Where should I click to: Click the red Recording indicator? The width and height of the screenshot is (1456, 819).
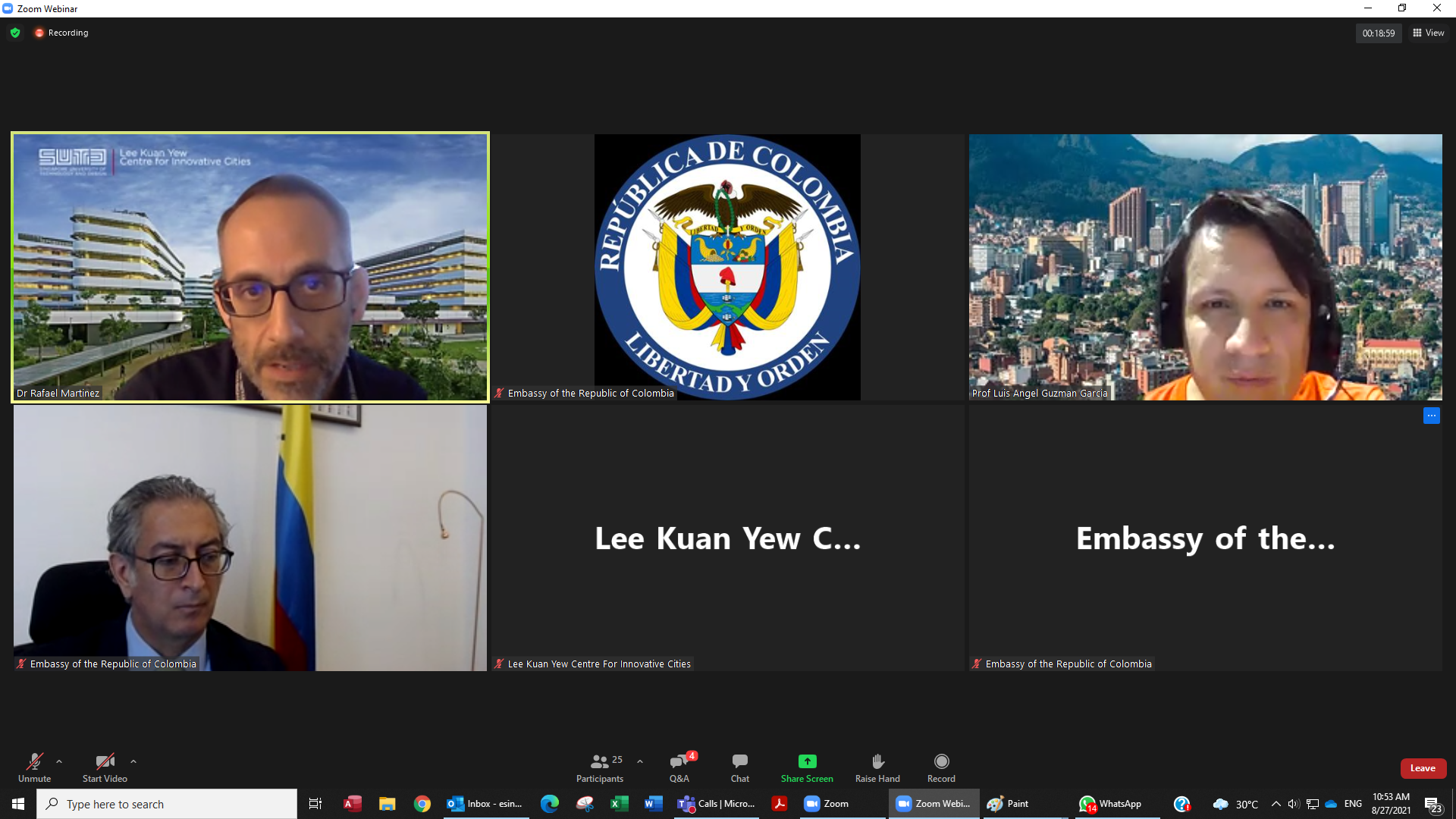tap(61, 33)
